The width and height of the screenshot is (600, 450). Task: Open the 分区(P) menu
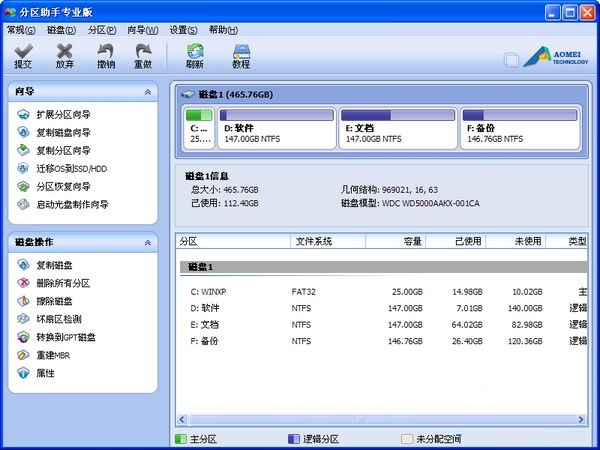click(x=102, y=30)
